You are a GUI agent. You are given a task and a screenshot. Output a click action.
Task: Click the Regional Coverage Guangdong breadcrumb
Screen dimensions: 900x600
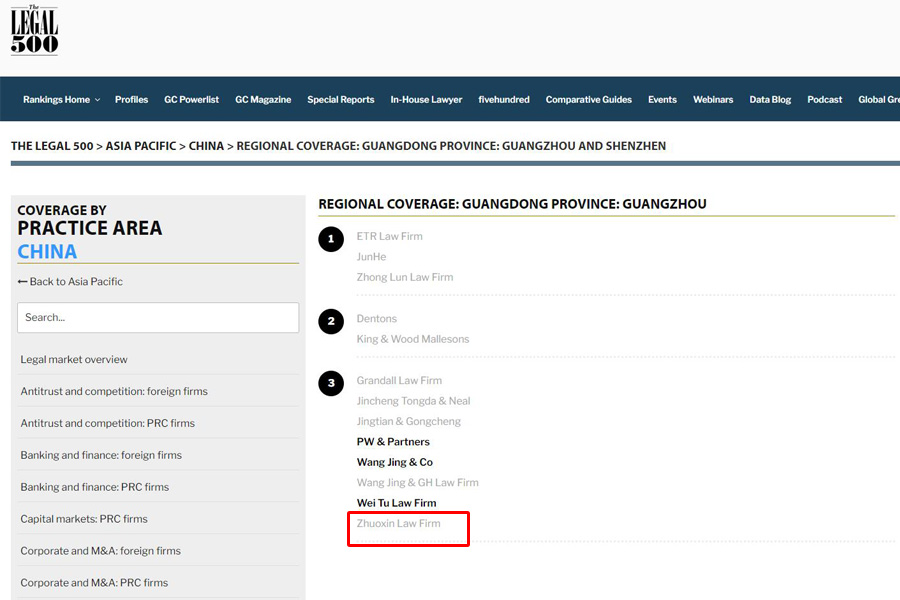451,146
